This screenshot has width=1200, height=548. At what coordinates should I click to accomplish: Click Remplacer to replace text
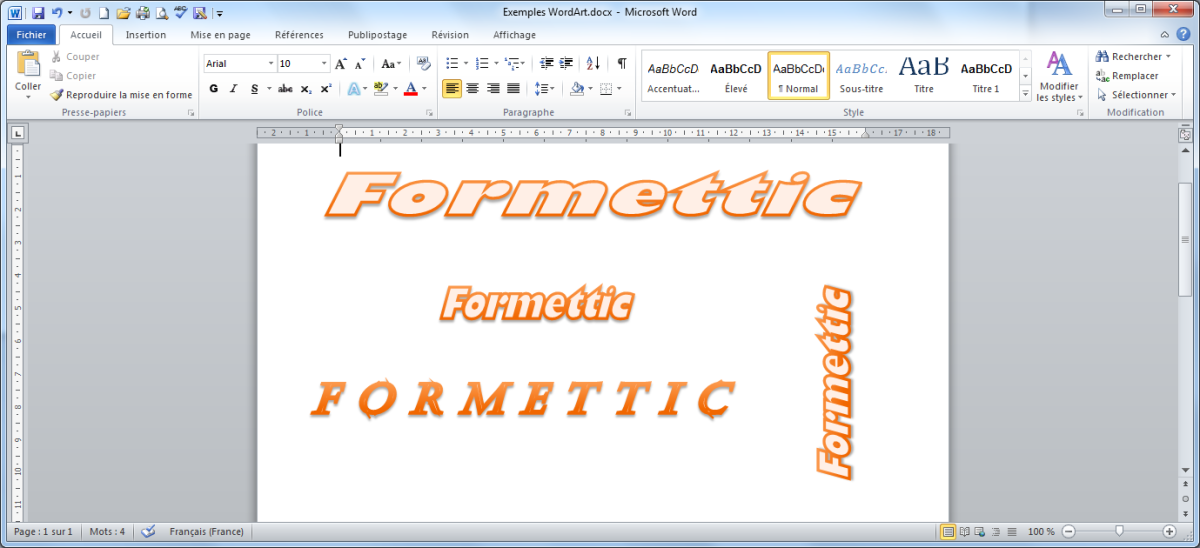tap(1127, 75)
